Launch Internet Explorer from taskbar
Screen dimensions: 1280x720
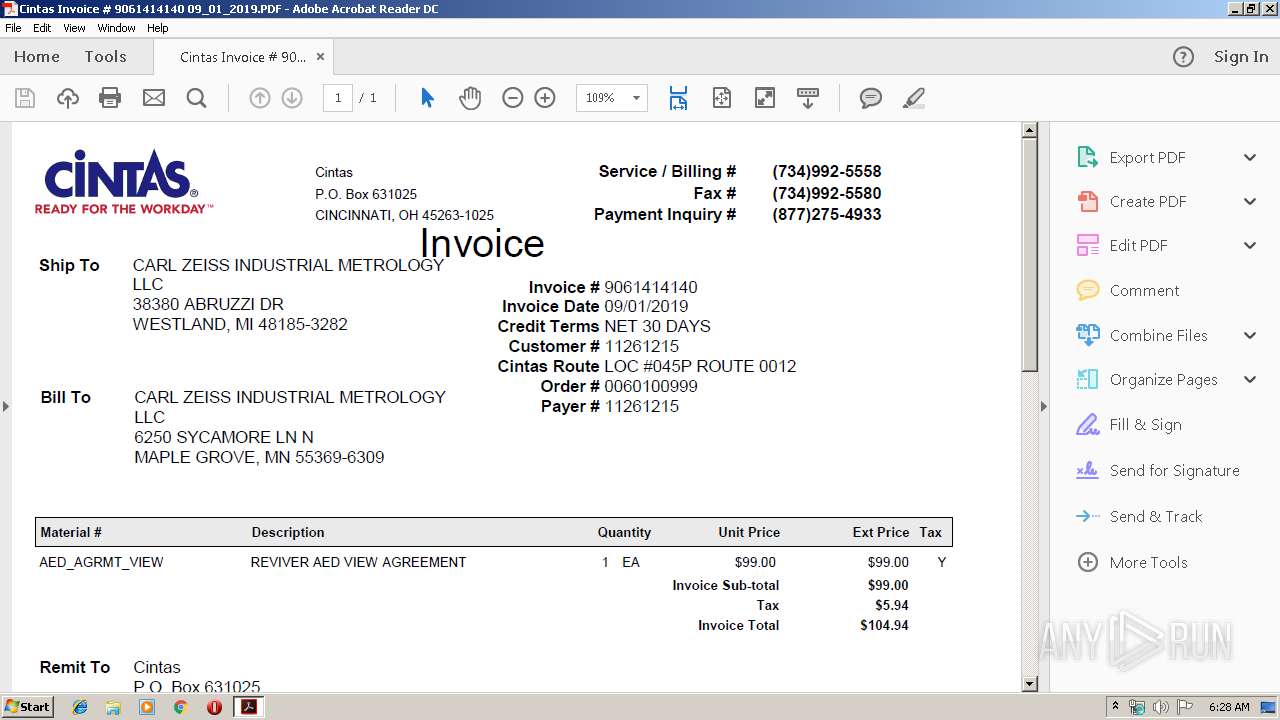[80, 707]
